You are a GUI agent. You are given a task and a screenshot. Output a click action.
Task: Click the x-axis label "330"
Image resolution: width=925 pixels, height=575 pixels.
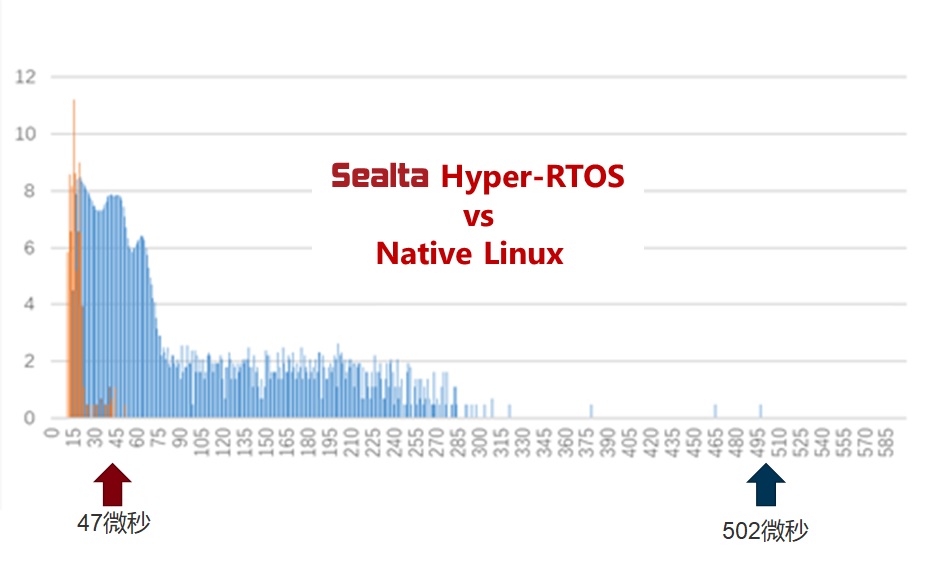pos(524,442)
